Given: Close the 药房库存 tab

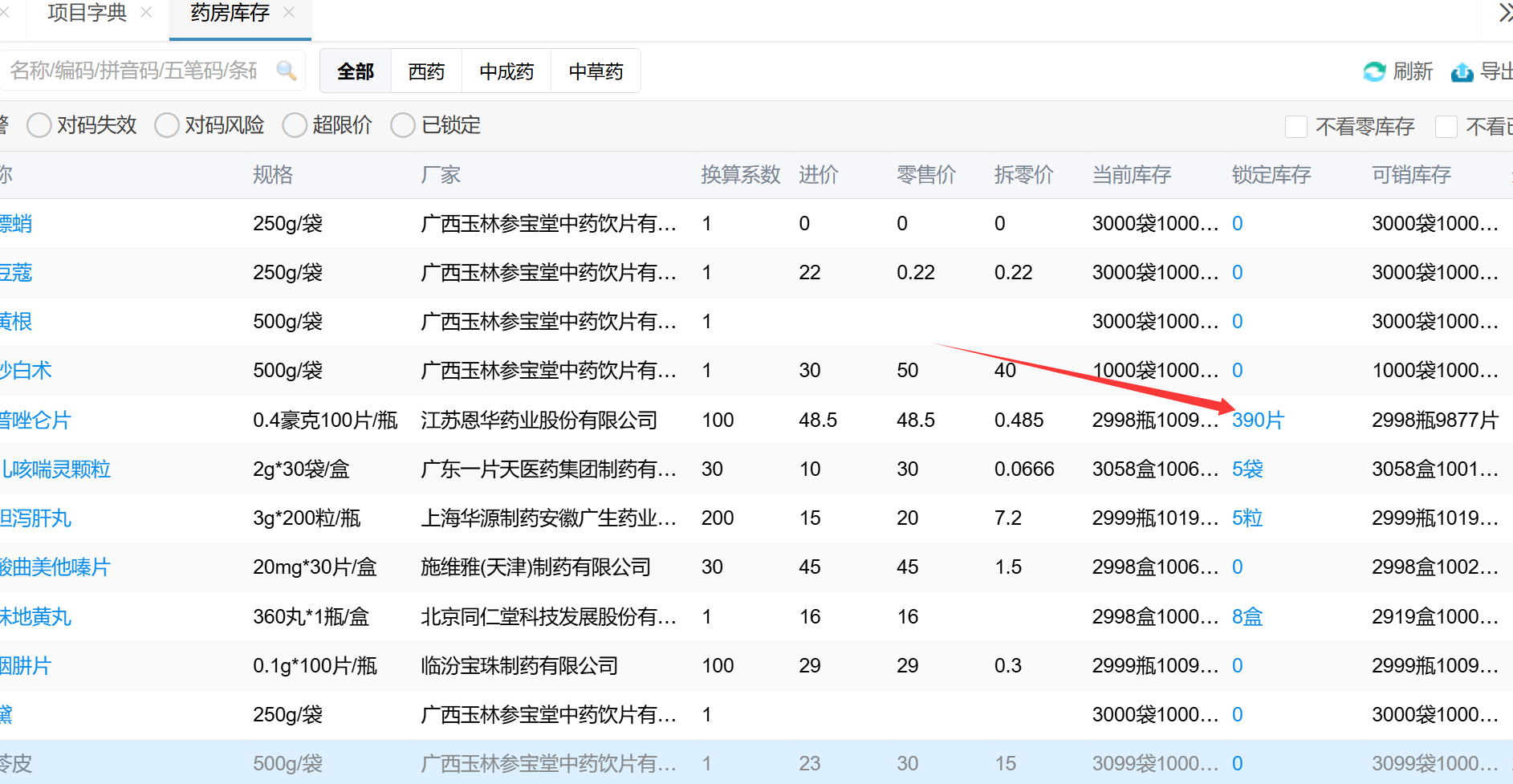Looking at the screenshot, I should click(290, 13).
